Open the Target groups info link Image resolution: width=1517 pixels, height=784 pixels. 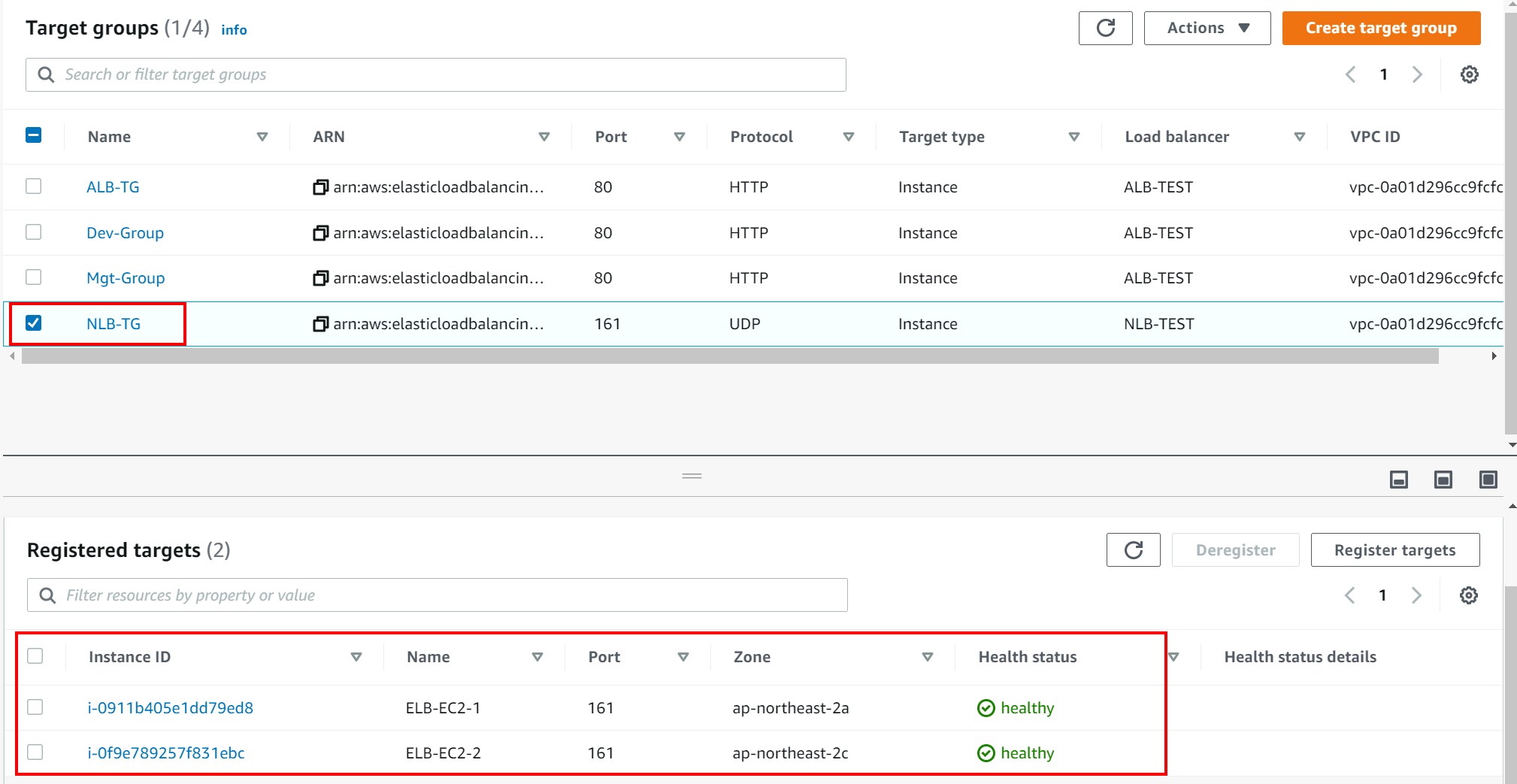[234, 30]
